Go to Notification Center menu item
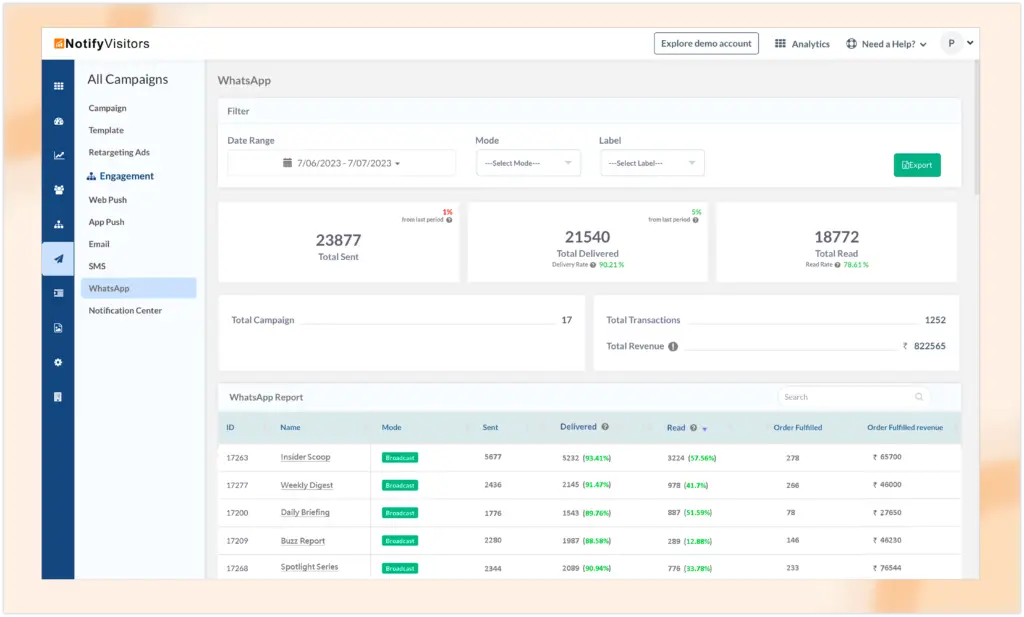 (125, 311)
